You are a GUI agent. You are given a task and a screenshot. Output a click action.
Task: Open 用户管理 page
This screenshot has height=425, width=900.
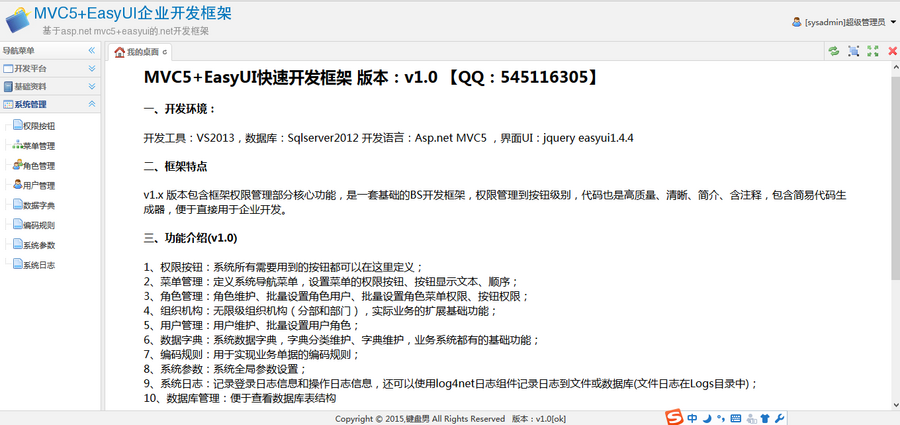(x=39, y=186)
